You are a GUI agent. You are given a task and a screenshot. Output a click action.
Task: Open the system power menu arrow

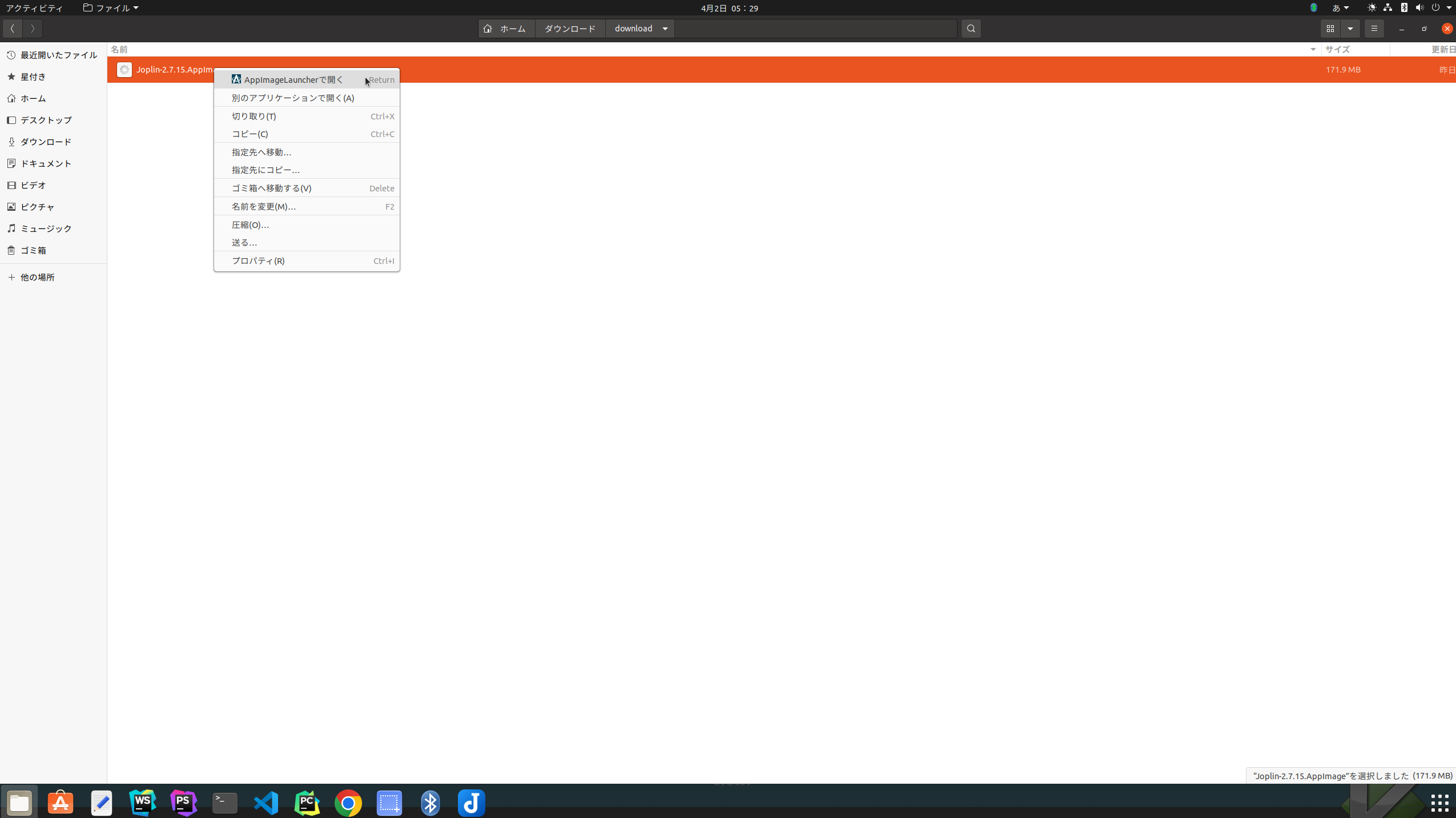pyautogui.click(x=1449, y=8)
